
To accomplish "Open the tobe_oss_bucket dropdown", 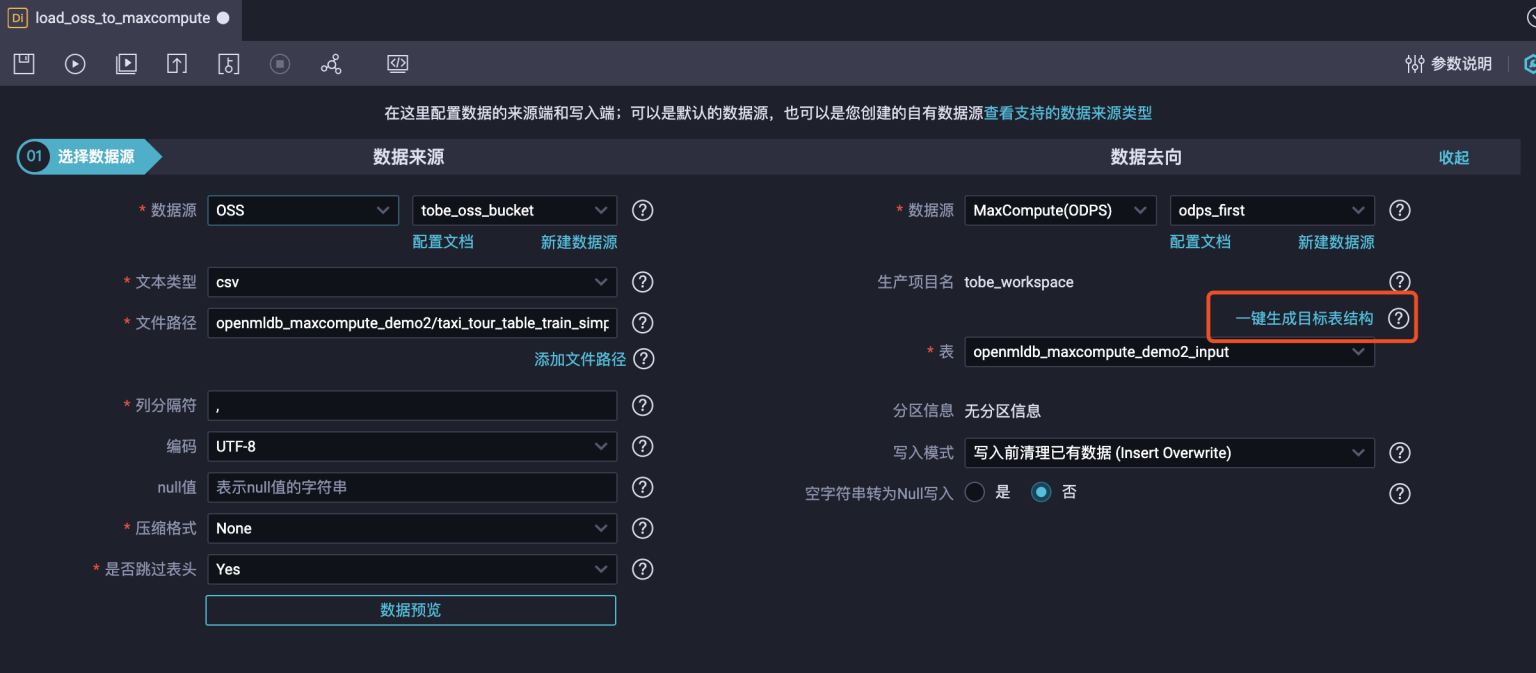I will click(515, 210).
